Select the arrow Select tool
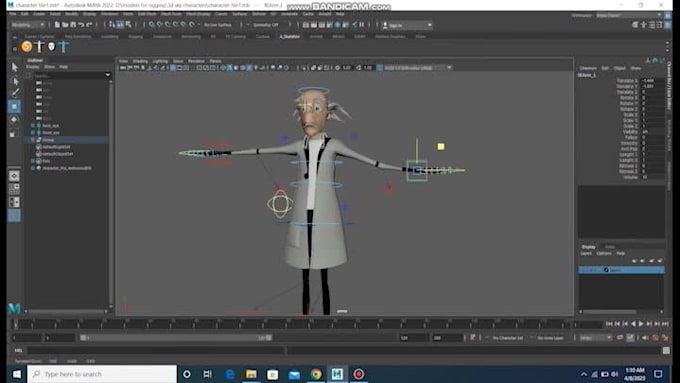This screenshot has width=680, height=383. tap(14, 67)
